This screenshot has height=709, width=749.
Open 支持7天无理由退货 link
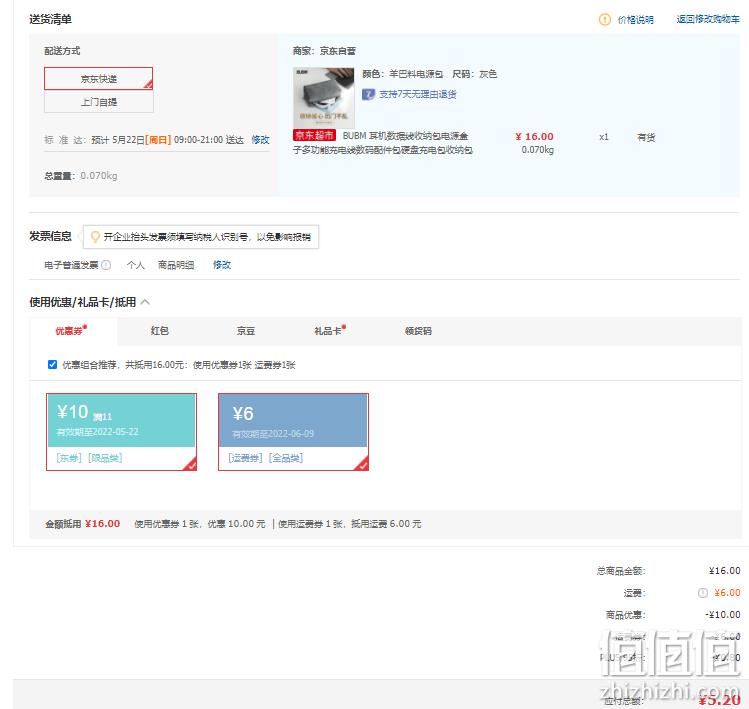(417, 94)
